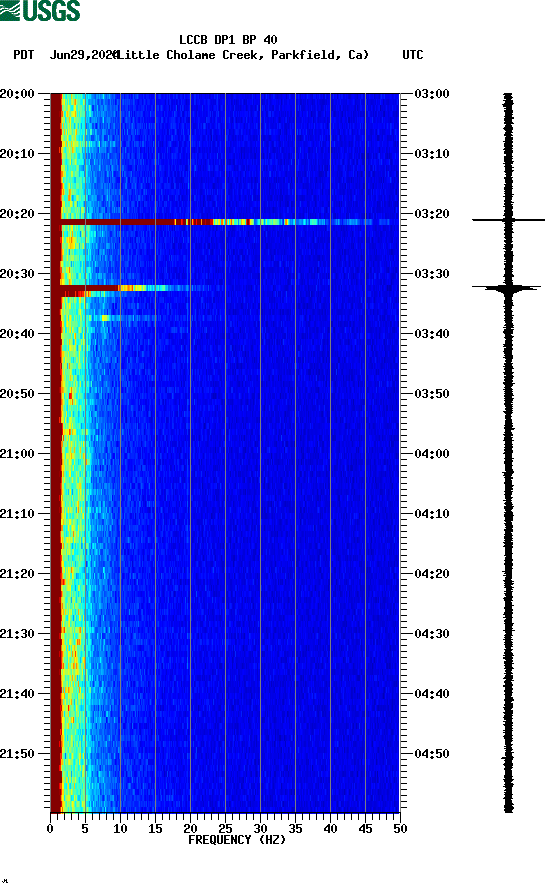Click the 15 Hz frequency tick label

155,829
